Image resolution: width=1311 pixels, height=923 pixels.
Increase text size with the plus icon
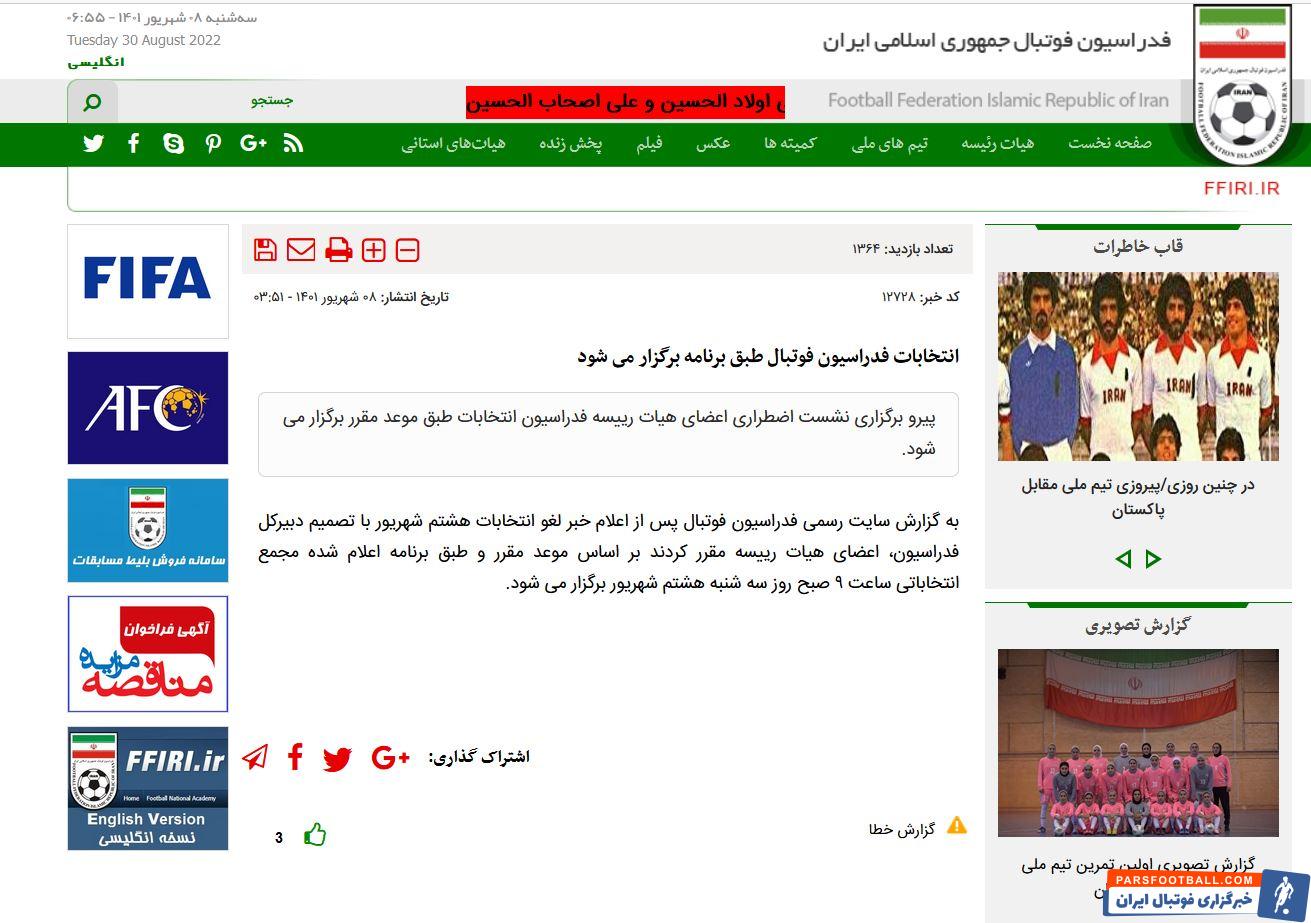[x=374, y=250]
